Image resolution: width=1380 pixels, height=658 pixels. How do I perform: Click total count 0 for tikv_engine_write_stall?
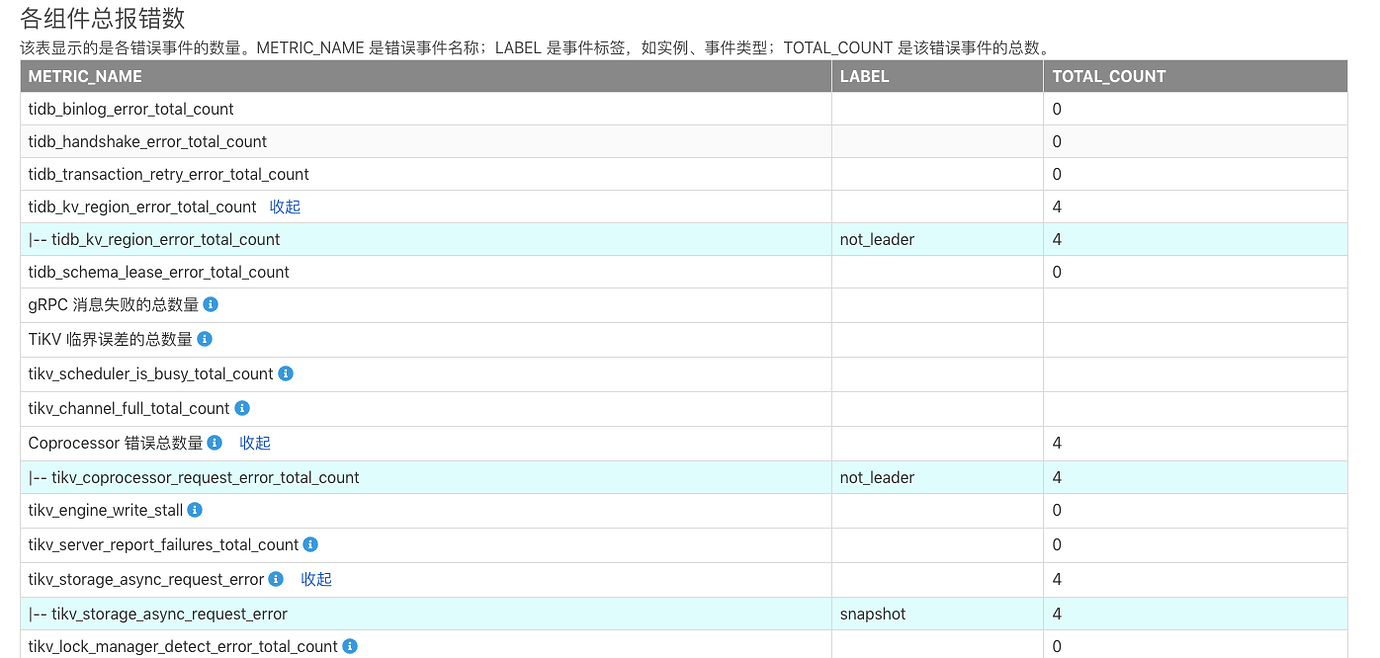(1057, 510)
